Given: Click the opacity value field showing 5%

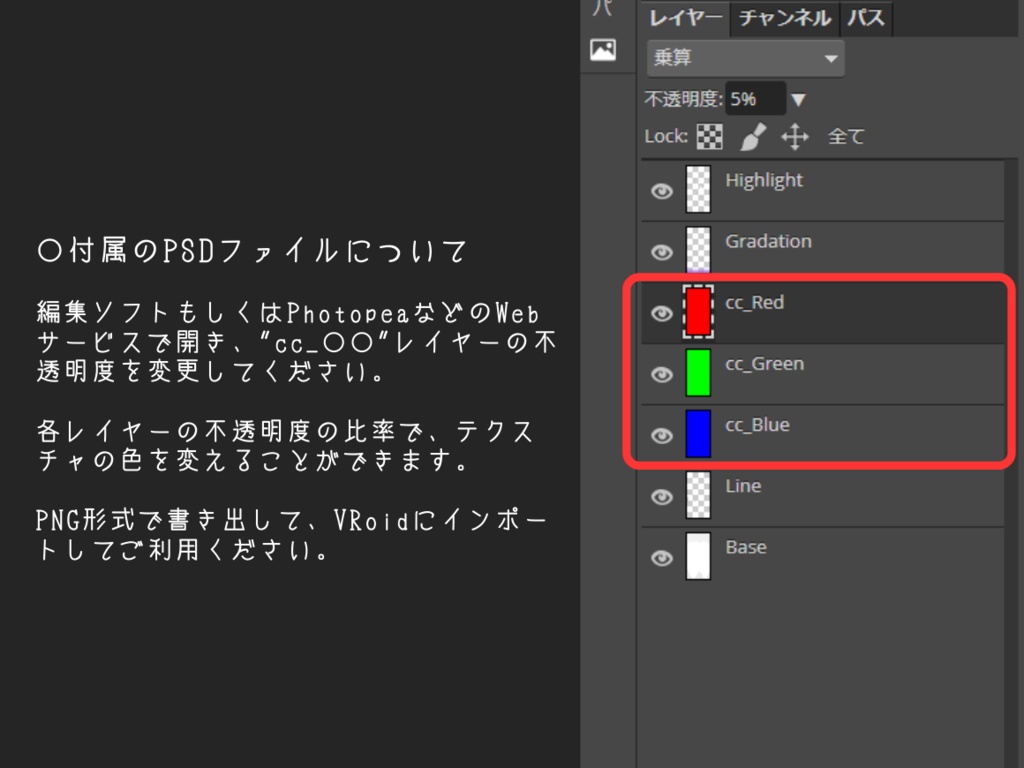Looking at the screenshot, I should (756, 98).
